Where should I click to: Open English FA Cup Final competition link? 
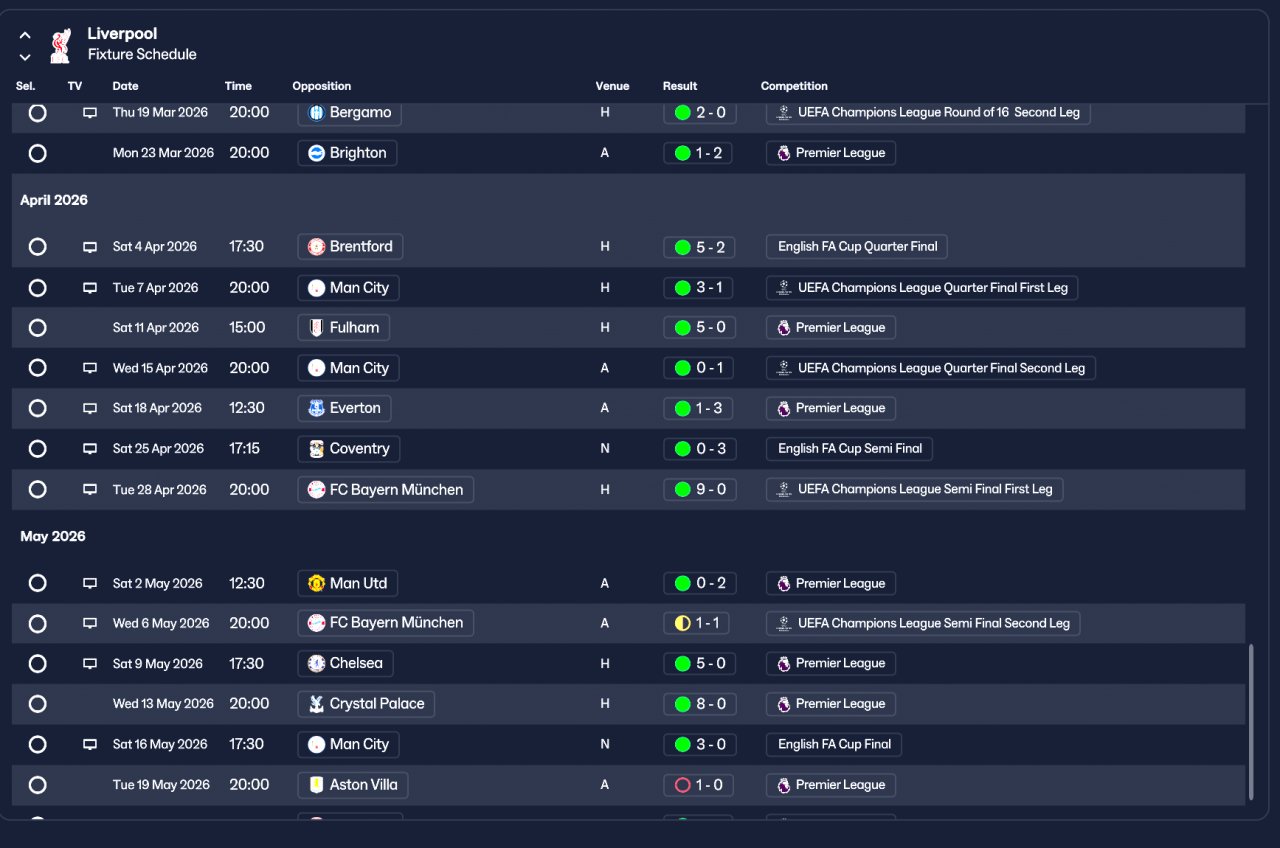834,744
